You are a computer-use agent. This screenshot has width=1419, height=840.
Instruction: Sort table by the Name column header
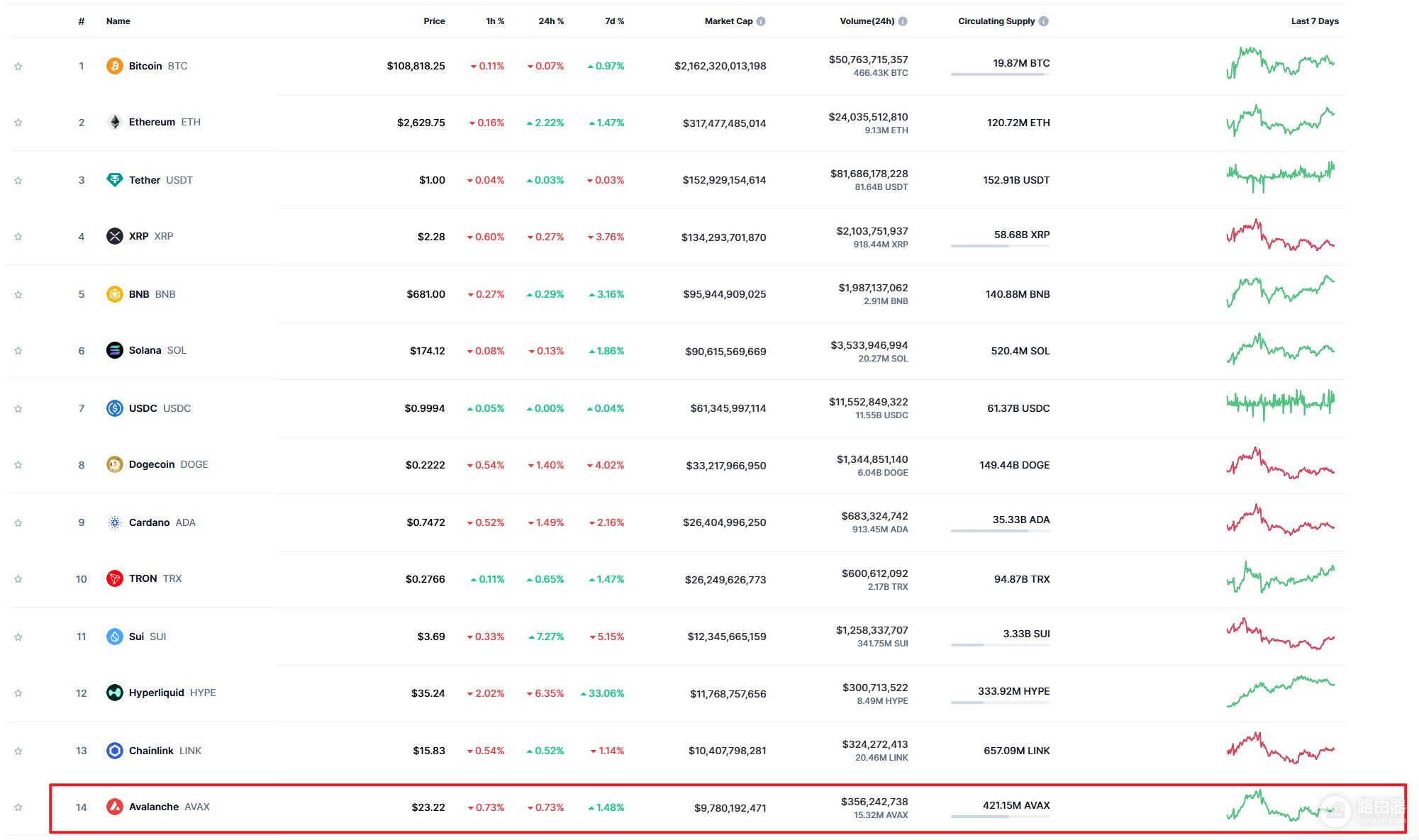[x=118, y=21]
